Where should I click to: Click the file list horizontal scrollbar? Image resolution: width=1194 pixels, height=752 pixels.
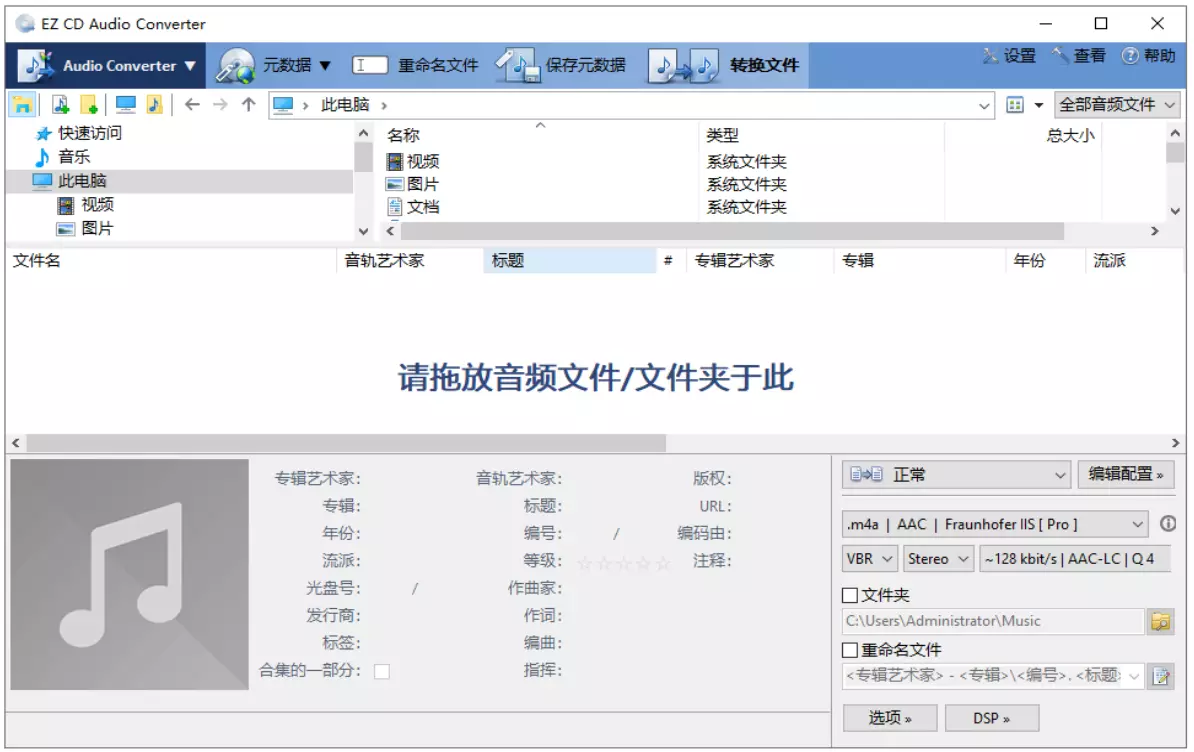coord(346,443)
